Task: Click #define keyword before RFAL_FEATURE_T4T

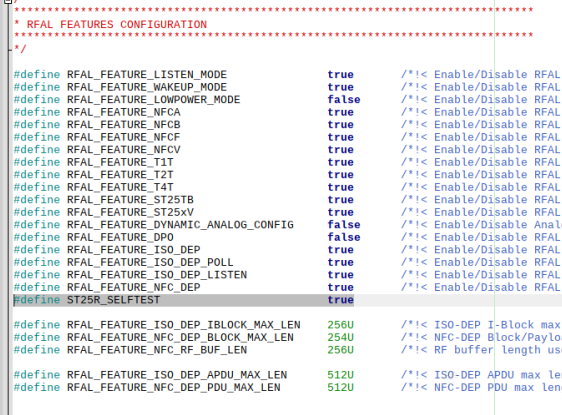Action: [x=37, y=187]
